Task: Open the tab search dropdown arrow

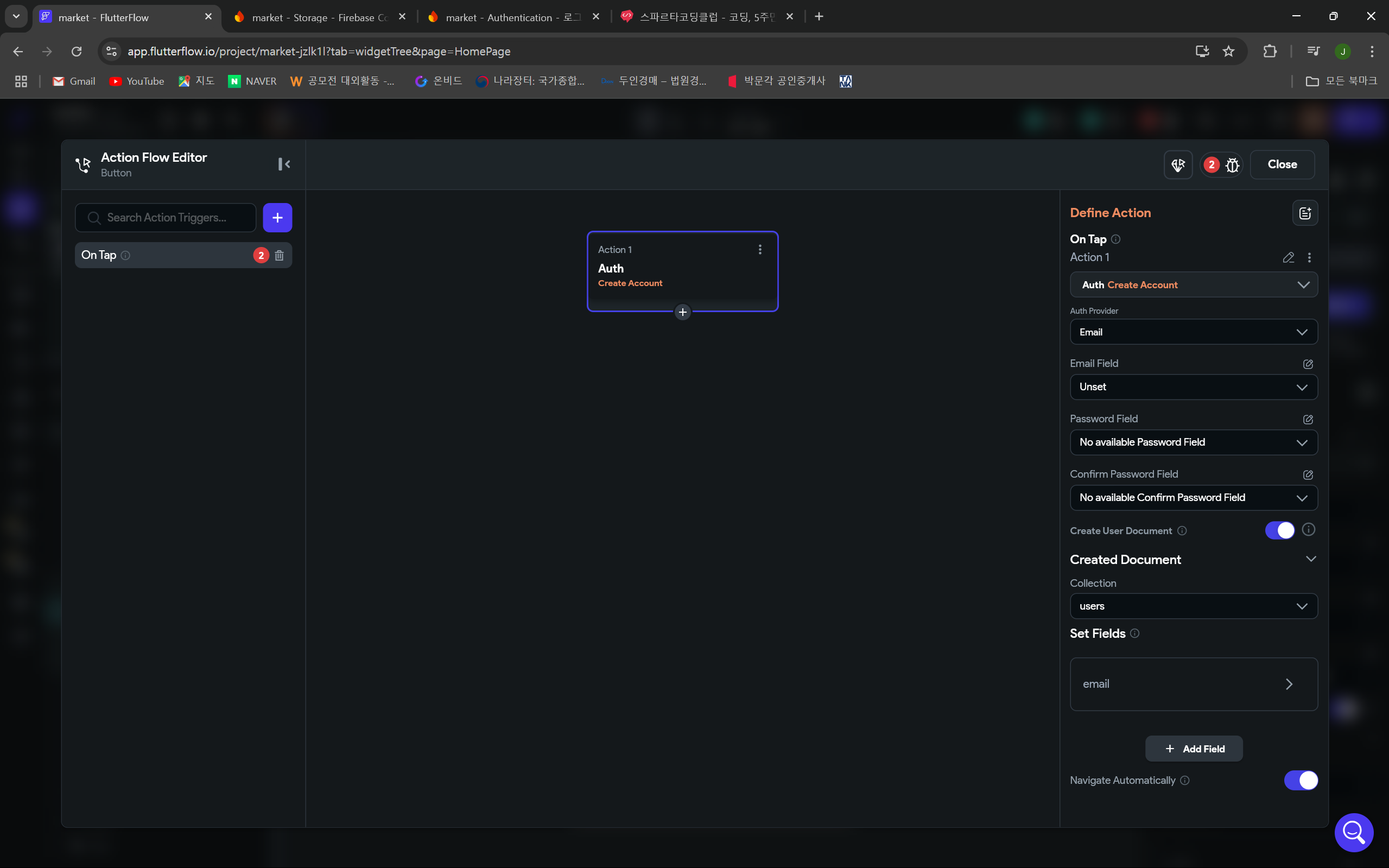Action: [16, 17]
